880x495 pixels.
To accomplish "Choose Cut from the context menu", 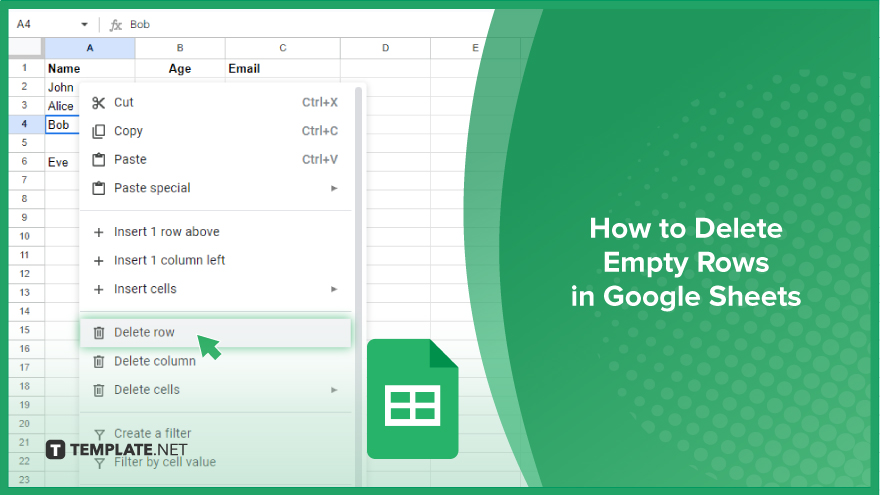I will tap(216, 103).
